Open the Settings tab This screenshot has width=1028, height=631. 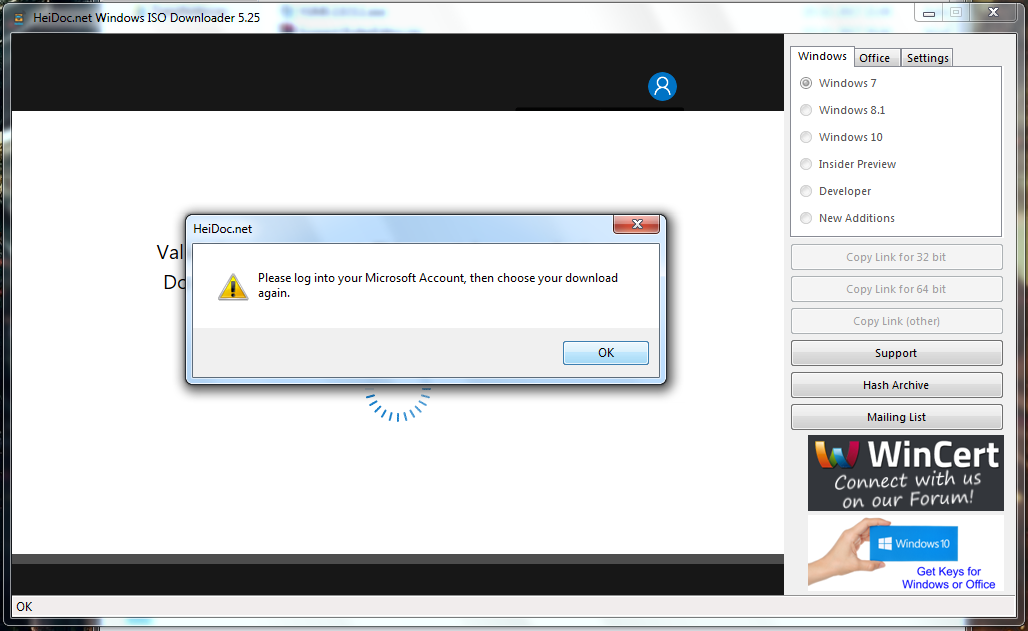[x=927, y=58]
